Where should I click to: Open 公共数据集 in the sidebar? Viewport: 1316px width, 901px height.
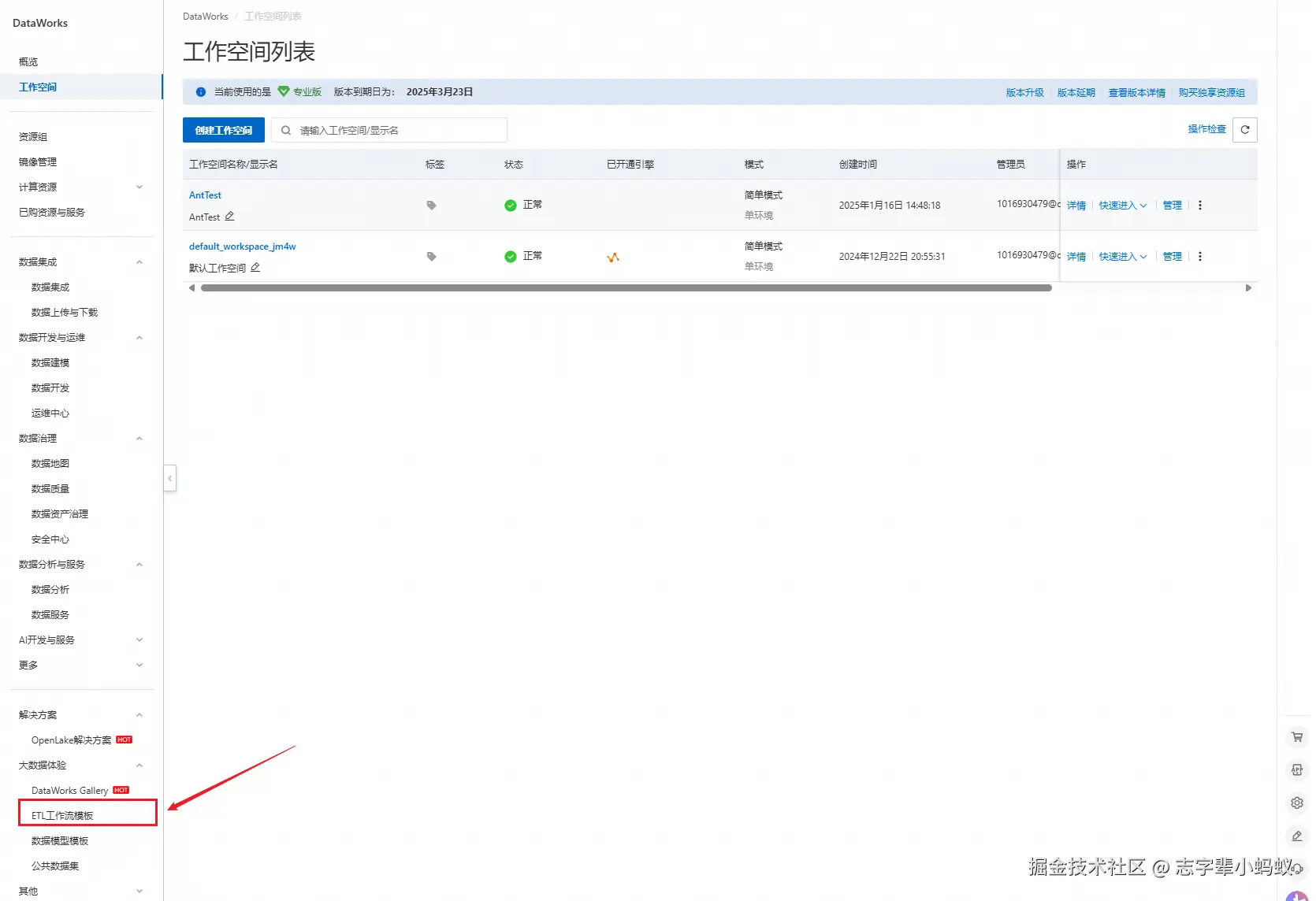click(55, 866)
